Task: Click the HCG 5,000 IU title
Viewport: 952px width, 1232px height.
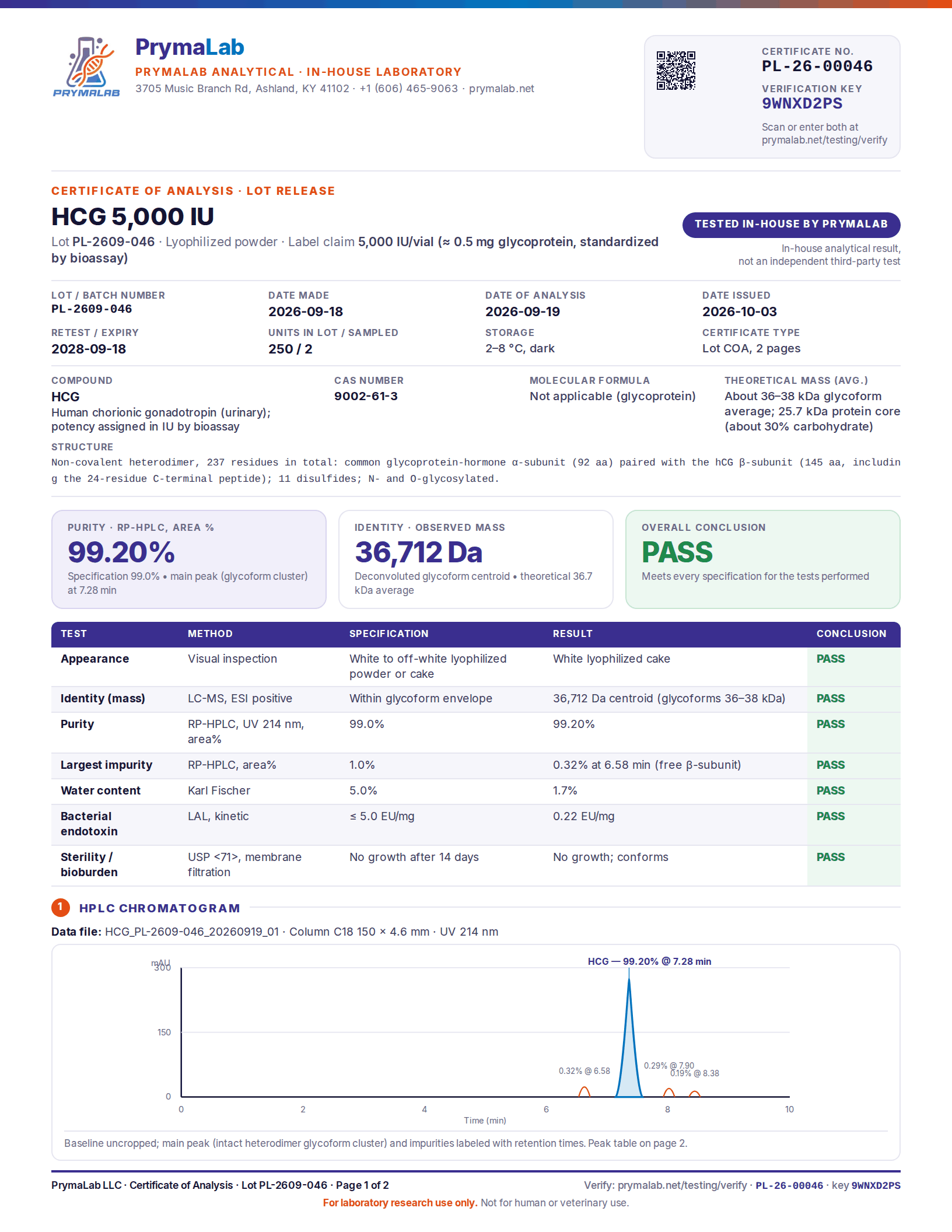Action: [132, 217]
